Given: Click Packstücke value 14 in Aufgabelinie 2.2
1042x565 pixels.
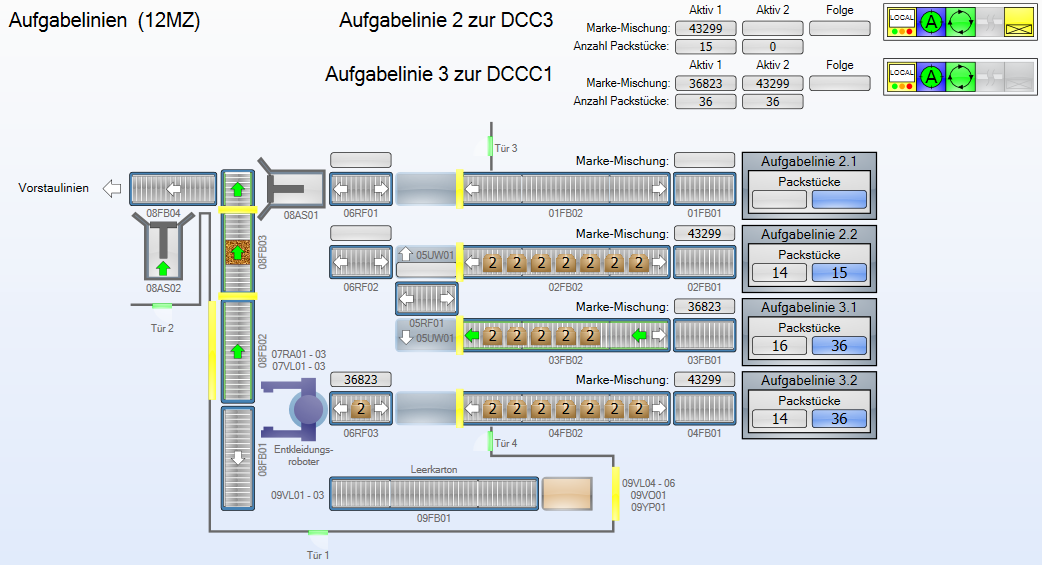Looking at the screenshot, I should [779, 273].
